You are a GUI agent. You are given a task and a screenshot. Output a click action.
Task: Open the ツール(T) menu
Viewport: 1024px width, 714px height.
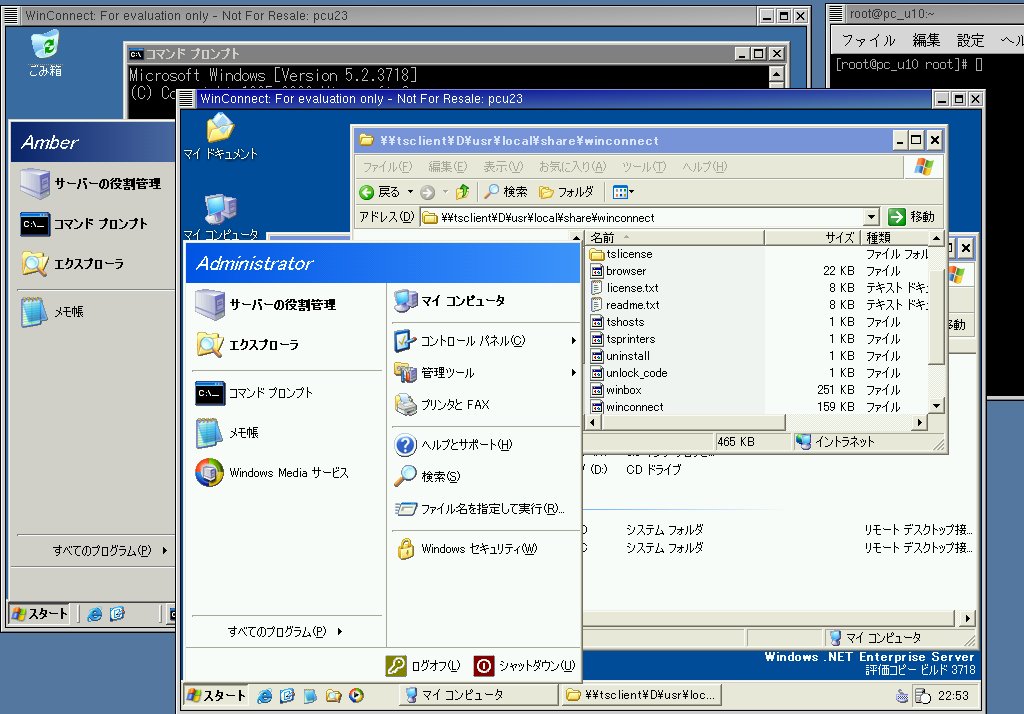pyautogui.click(x=644, y=167)
